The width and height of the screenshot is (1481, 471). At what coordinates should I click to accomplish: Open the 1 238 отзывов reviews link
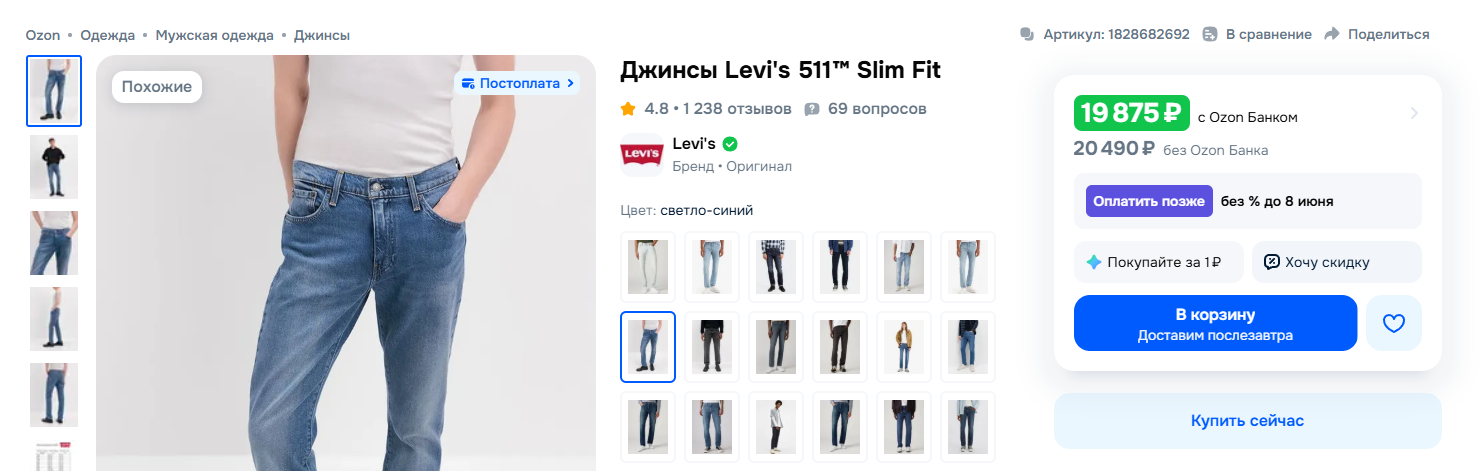pos(737,108)
